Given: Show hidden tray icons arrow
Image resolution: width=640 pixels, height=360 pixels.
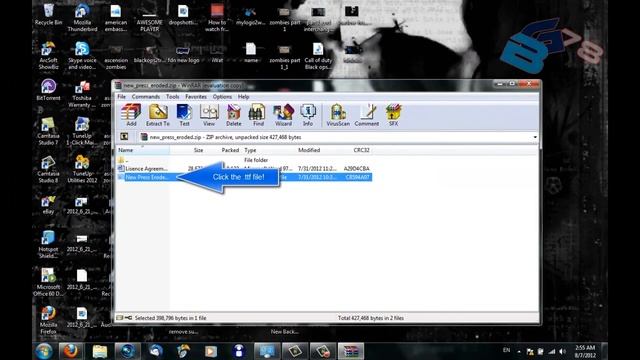Looking at the screenshot, I should [x=519, y=351].
